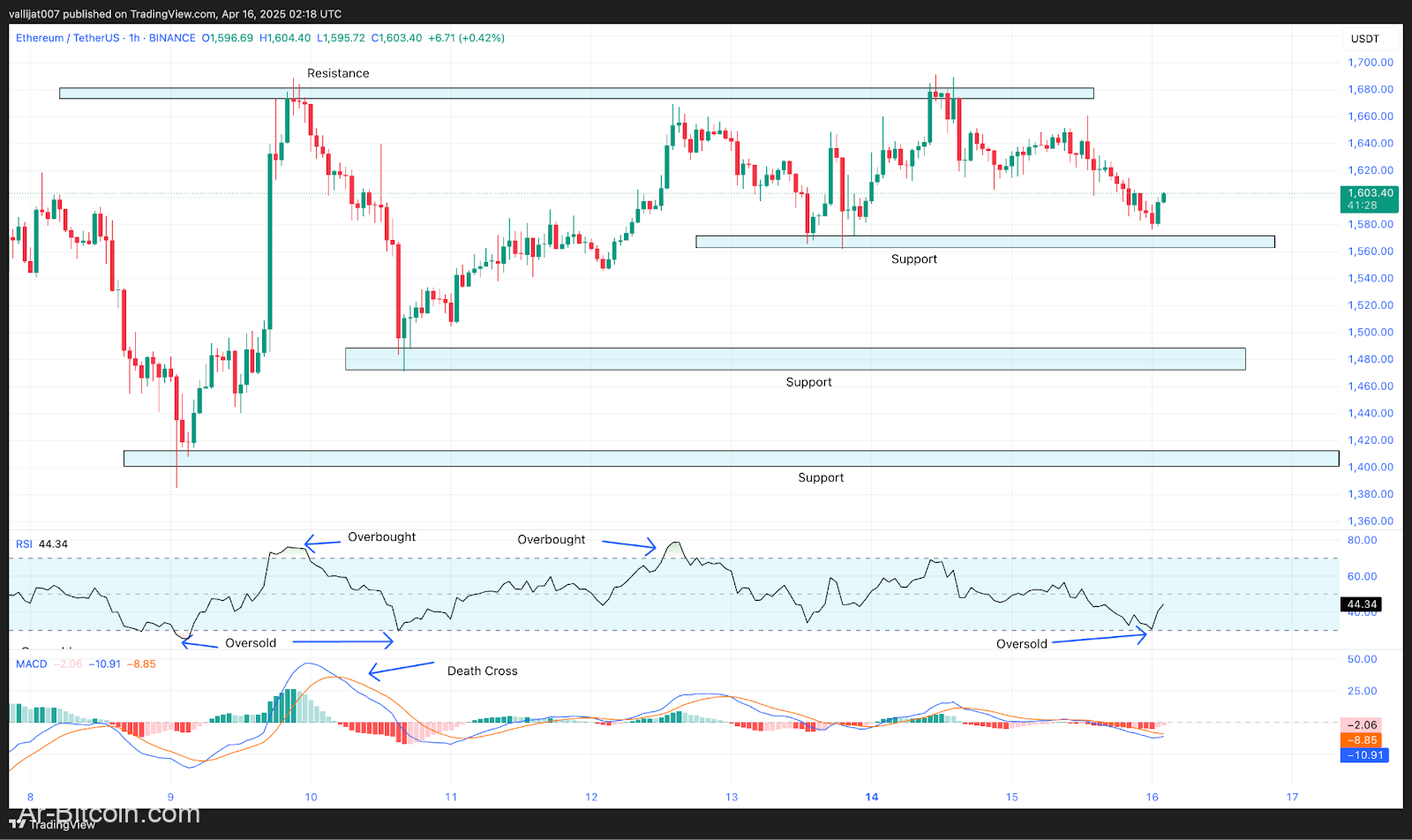Click the 1,500.00 price axis label
Image resolution: width=1412 pixels, height=840 pixels.
coord(1371,332)
